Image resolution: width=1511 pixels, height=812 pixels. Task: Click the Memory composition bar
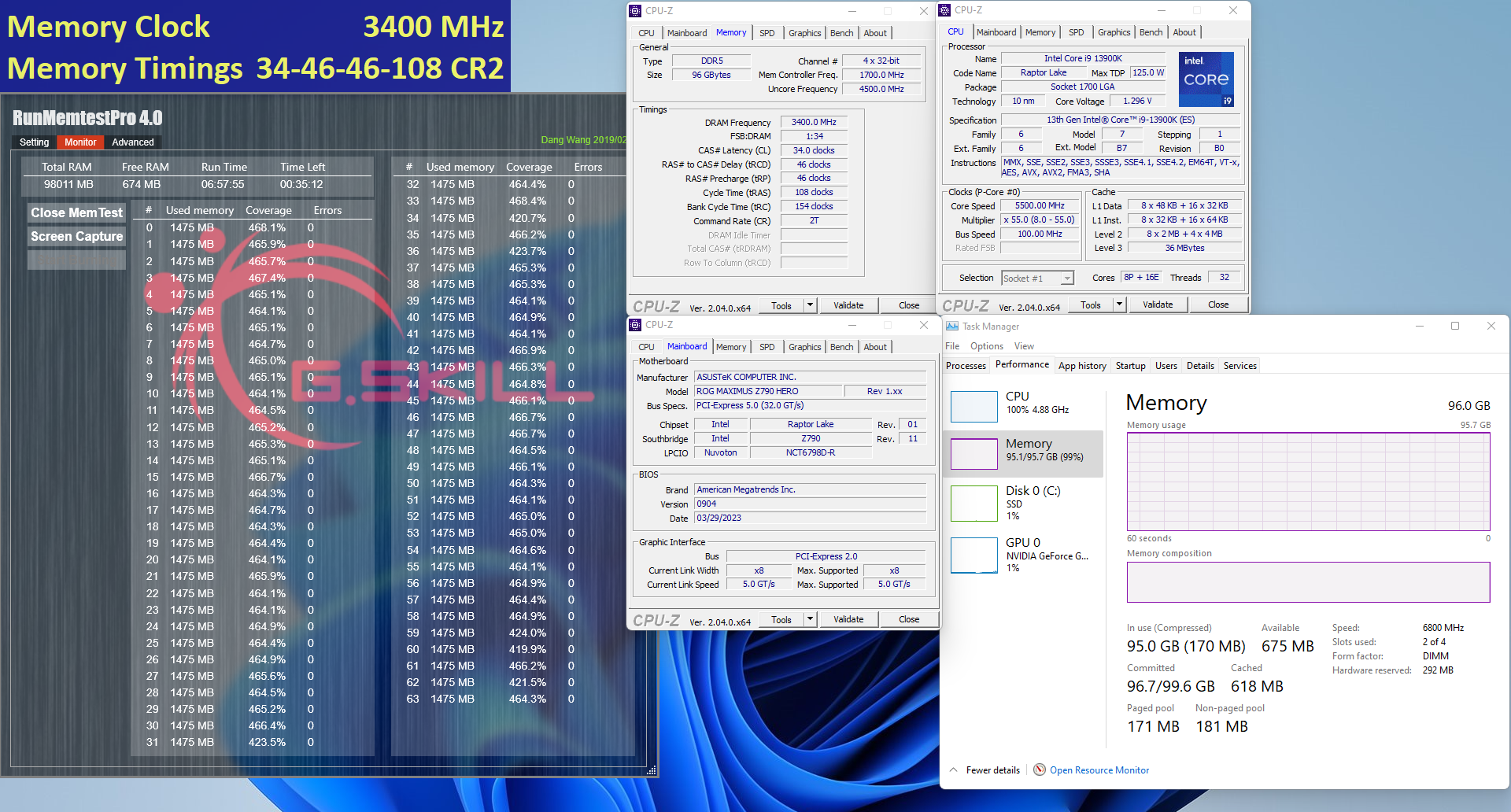point(1307,582)
